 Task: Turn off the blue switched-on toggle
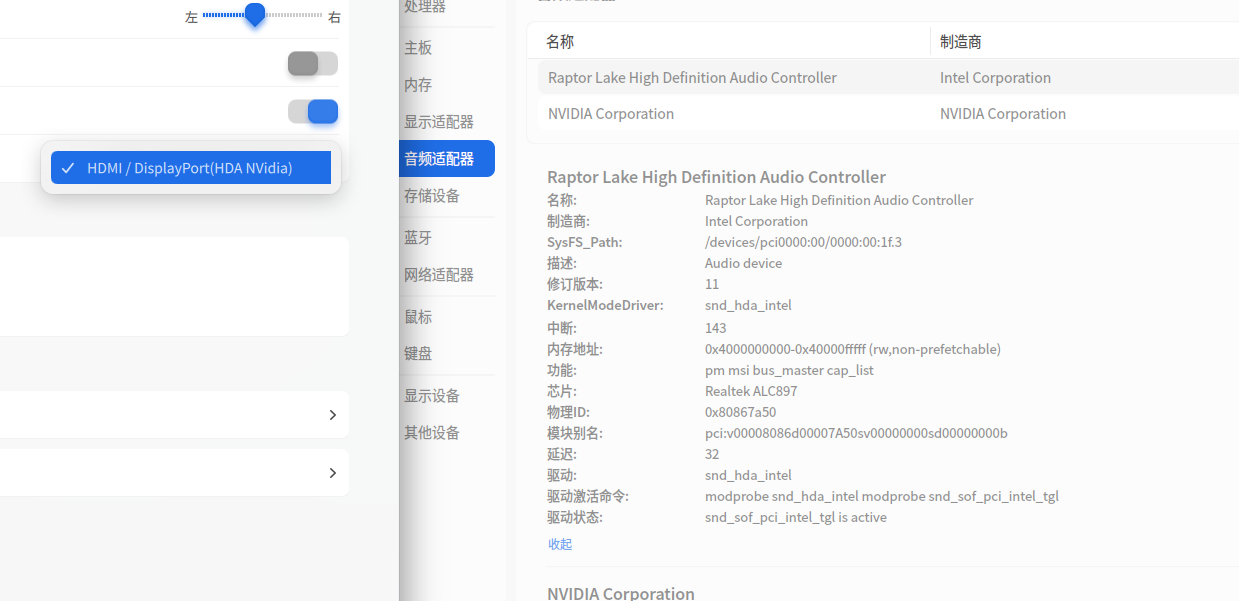[313, 112]
